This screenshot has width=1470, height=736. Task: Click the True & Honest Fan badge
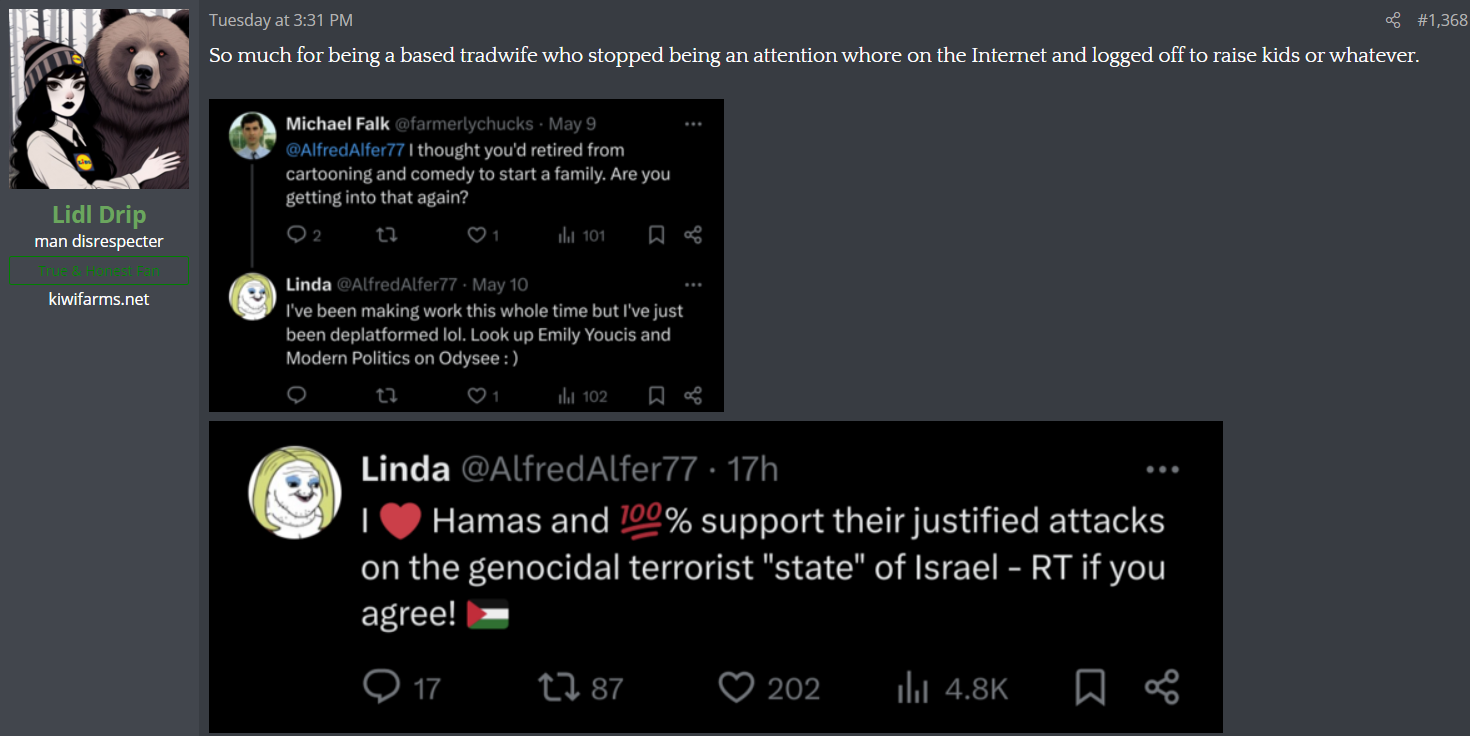click(x=99, y=271)
